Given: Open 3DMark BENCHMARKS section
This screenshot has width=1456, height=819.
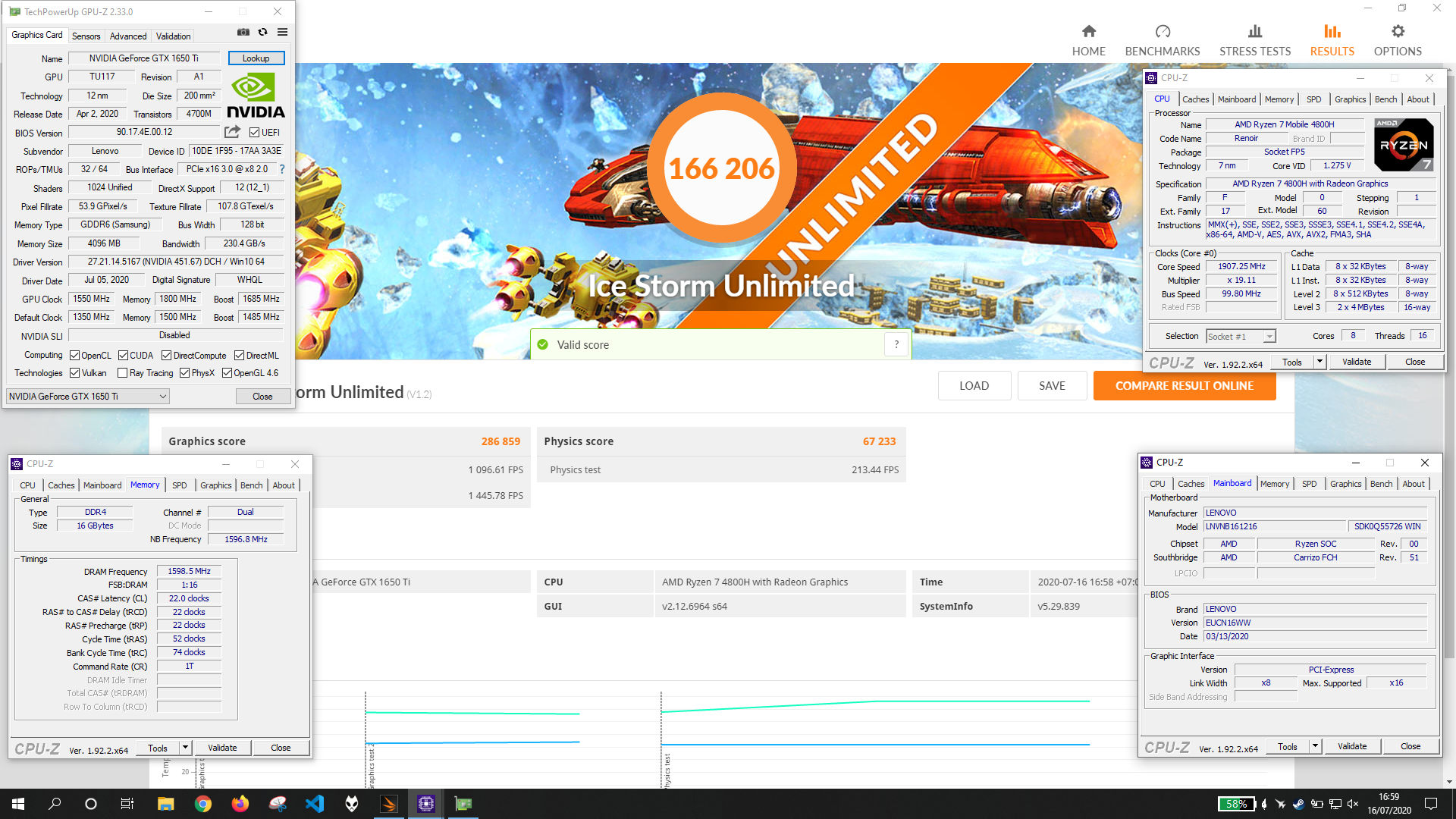Looking at the screenshot, I should 1162,40.
